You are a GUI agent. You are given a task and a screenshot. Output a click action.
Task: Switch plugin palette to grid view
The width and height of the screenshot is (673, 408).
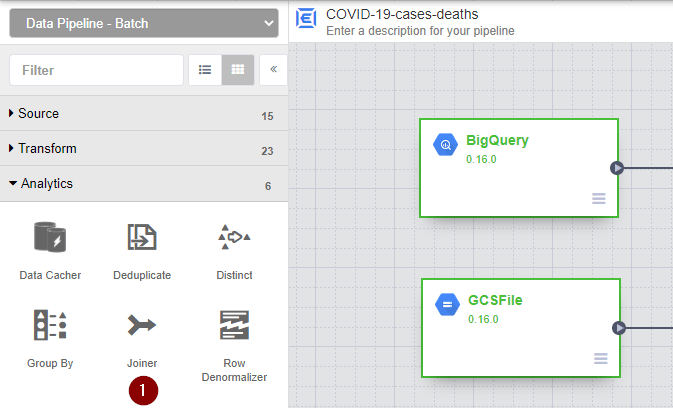click(238, 70)
